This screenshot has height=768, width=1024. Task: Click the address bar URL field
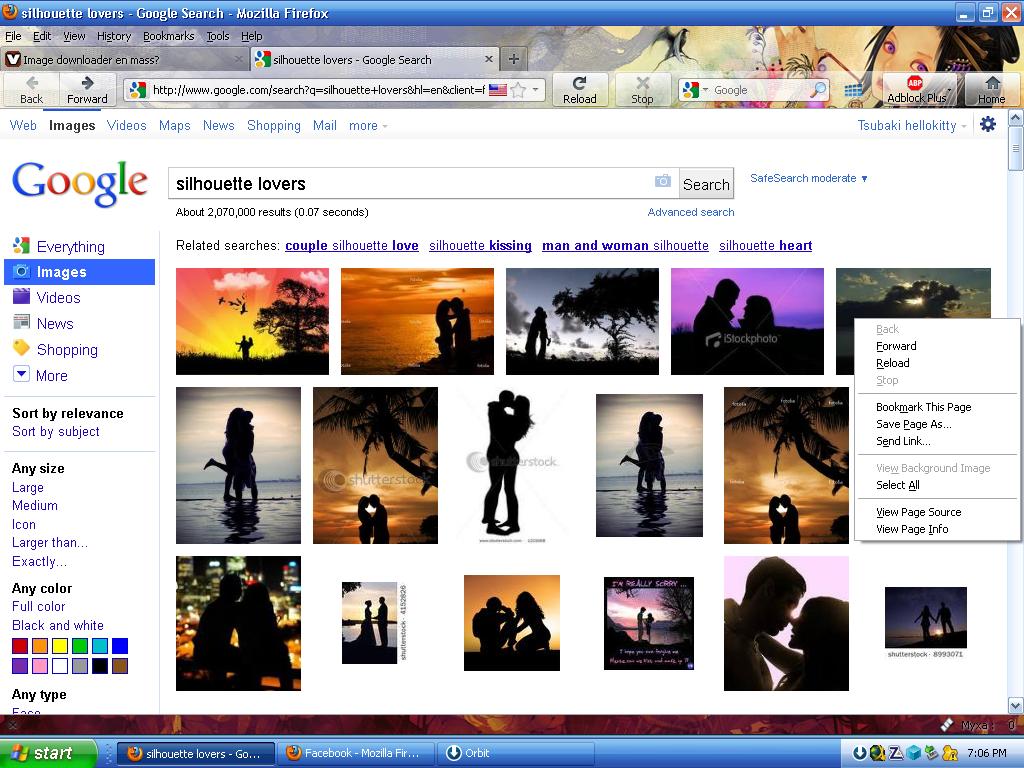coord(318,90)
